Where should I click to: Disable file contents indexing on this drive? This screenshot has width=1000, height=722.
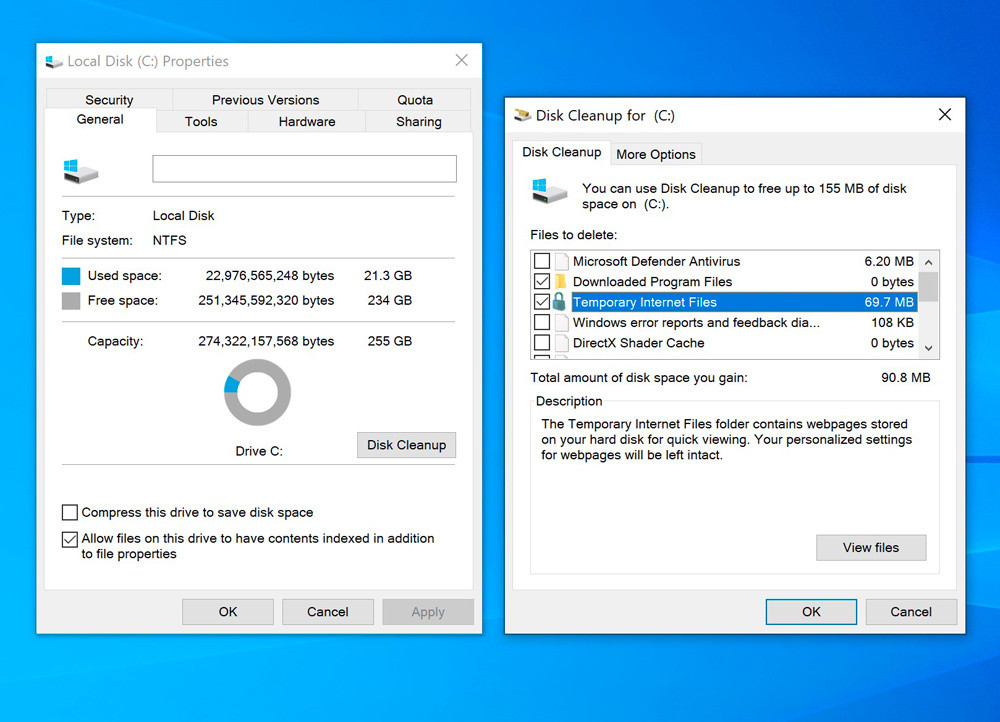pyautogui.click(x=69, y=539)
